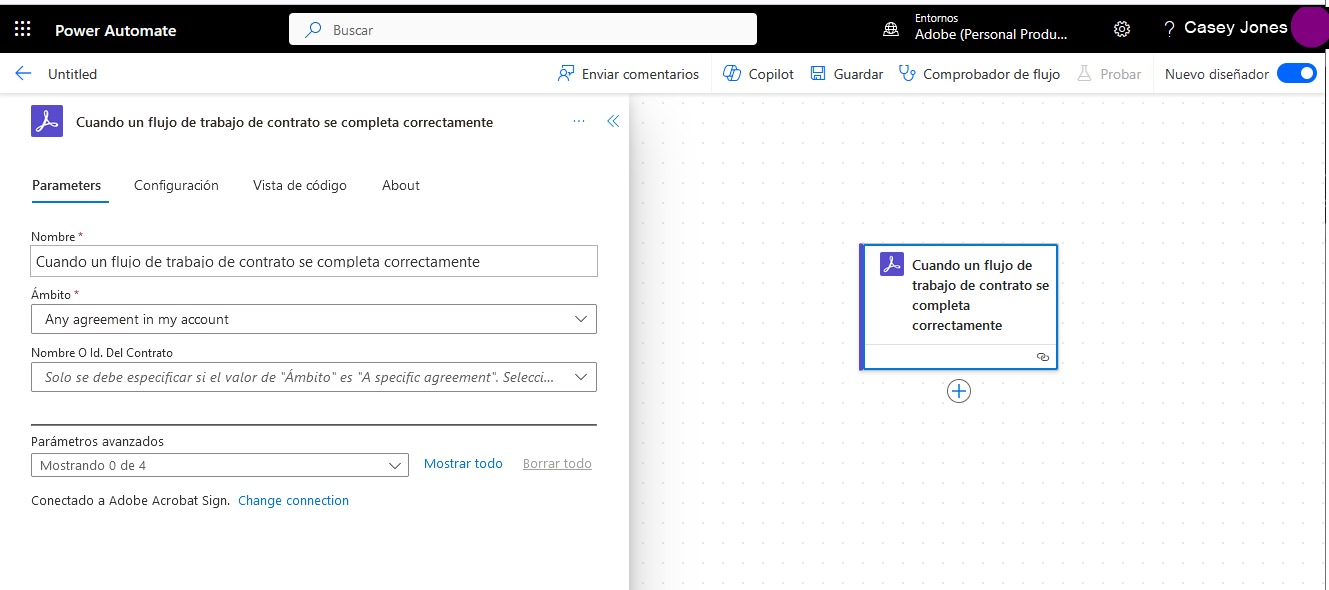Click Mostrar todo to reveal advanced parameters
The height and width of the screenshot is (590, 1329).
point(463,463)
